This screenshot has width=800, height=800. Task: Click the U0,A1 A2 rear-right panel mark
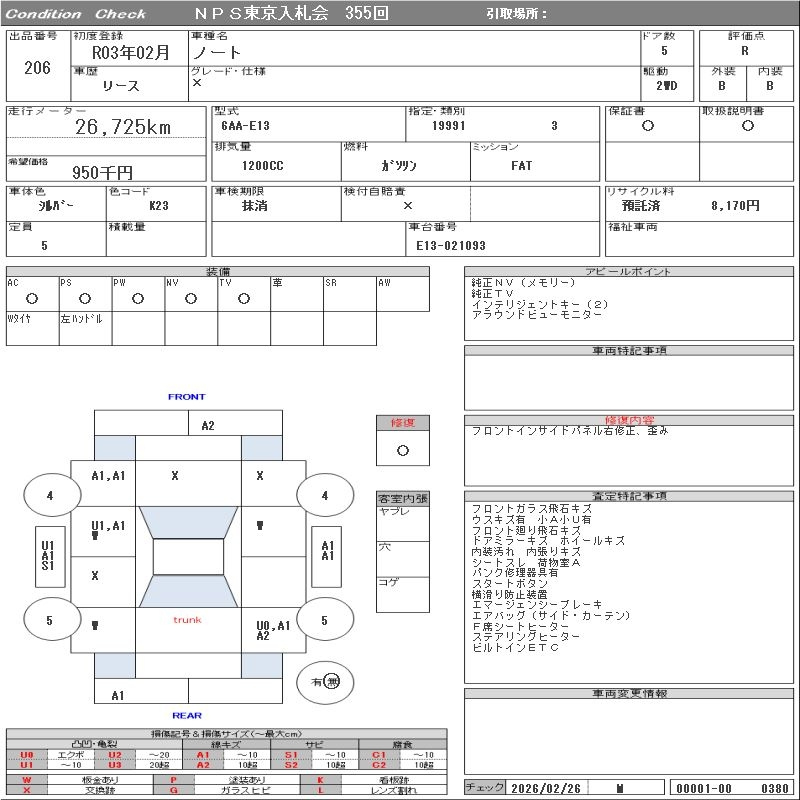click(x=274, y=630)
